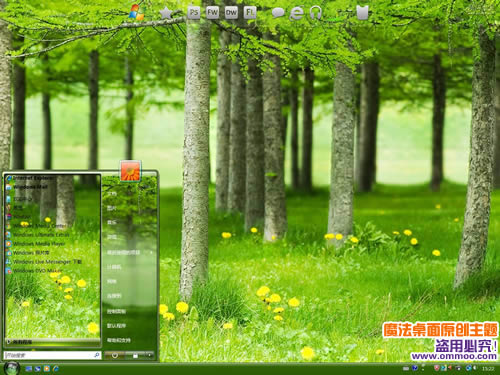500x375 pixels.
Task: Launch Photoshop from the PS dock icon
Action: pyautogui.click(x=194, y=13)
